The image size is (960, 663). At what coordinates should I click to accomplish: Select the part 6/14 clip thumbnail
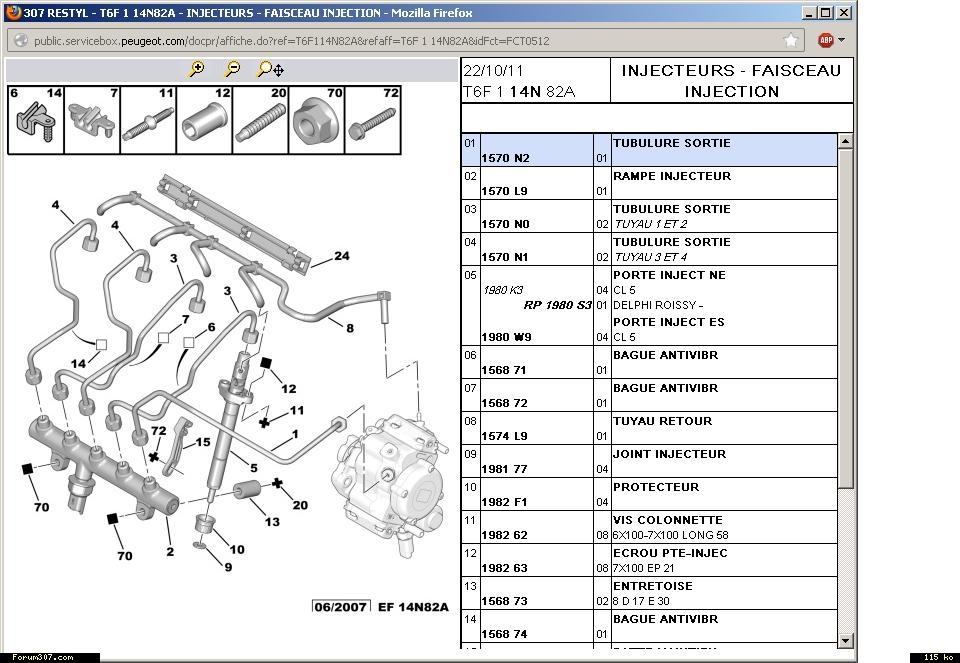pos(36,120)
